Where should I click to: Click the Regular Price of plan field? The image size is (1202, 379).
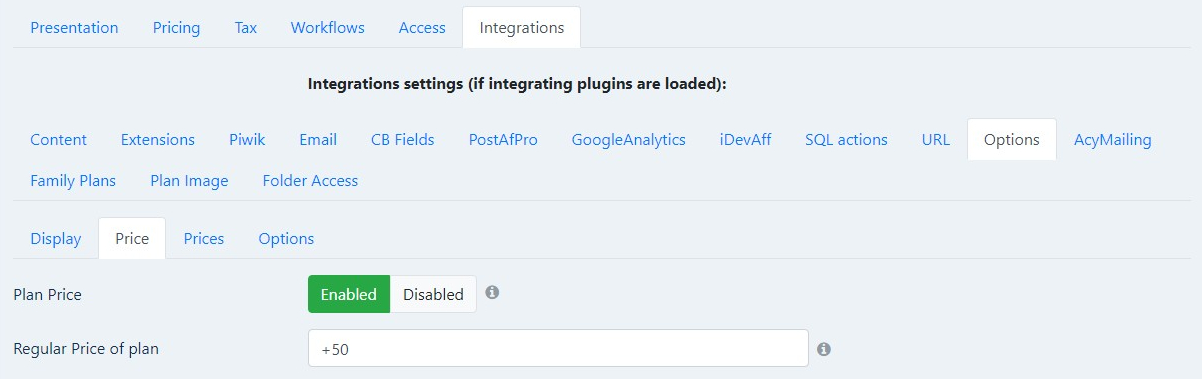pos(558,349)
